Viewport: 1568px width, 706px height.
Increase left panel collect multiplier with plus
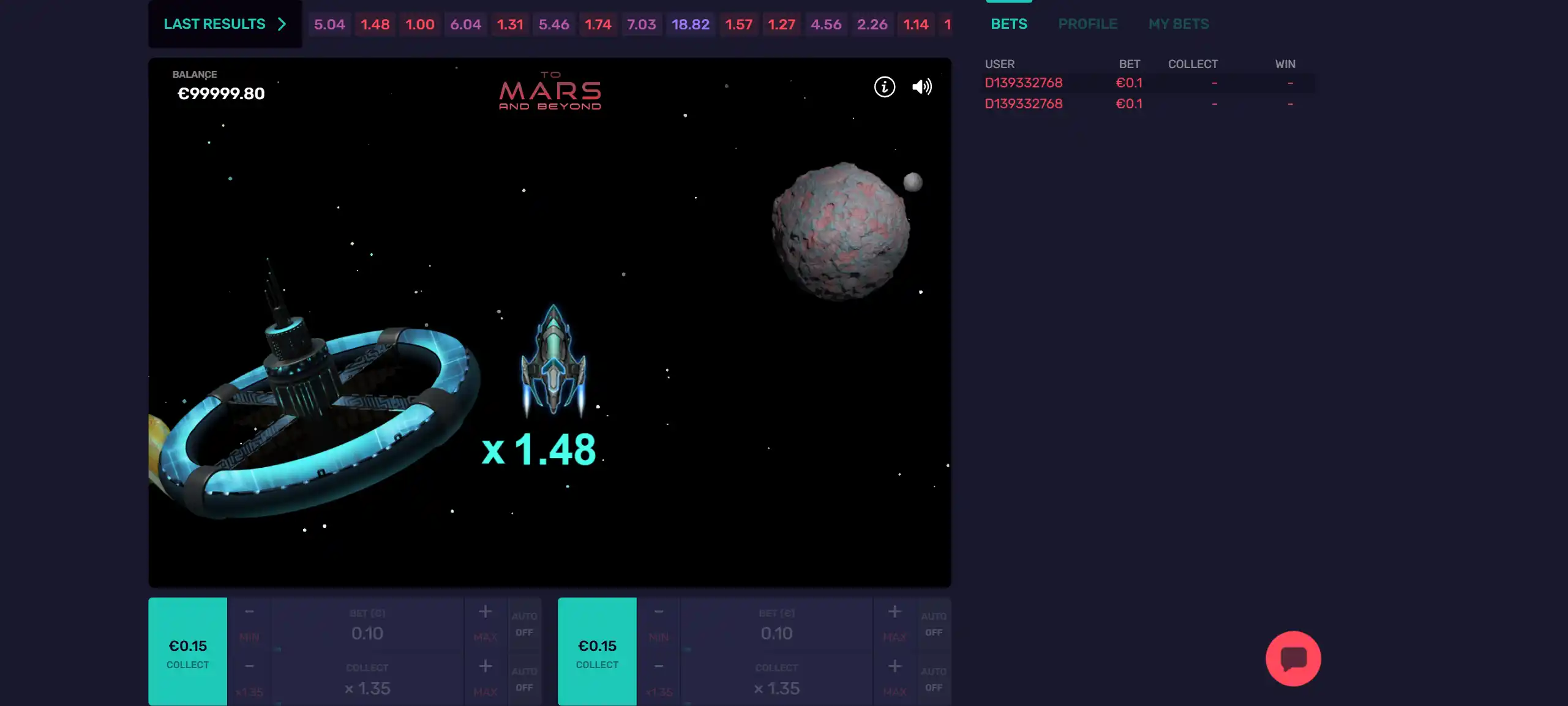coord(485,666)
